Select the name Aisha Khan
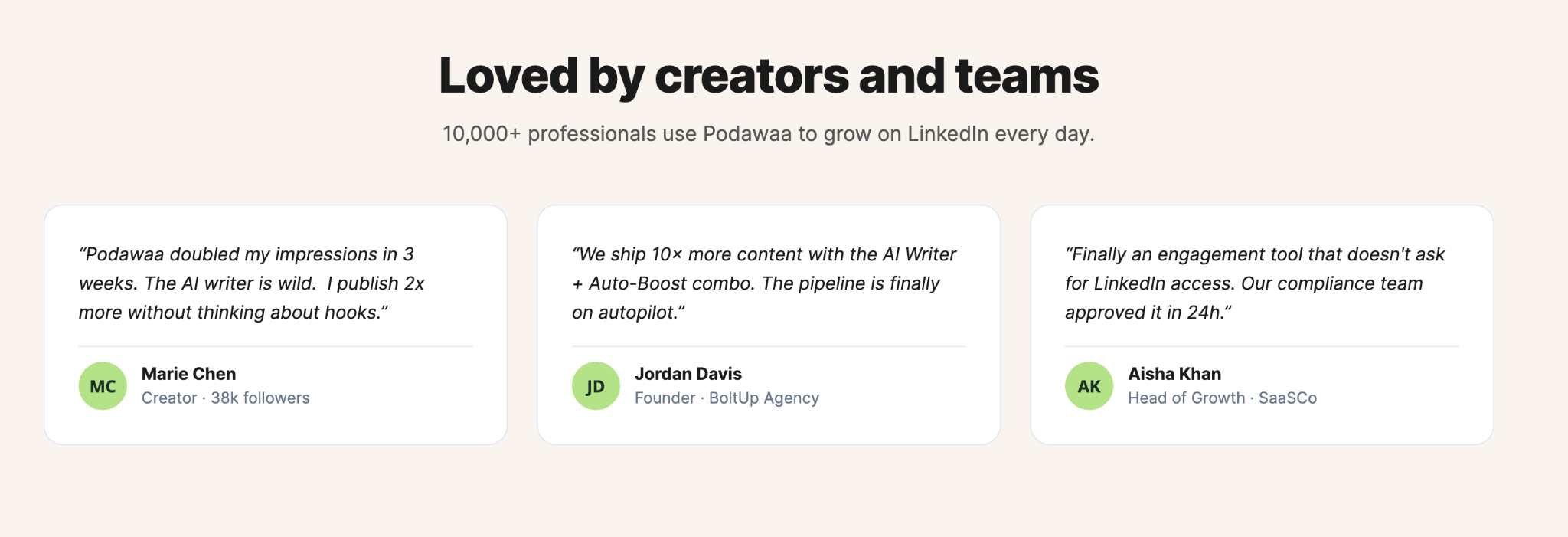The height and width of the screenshot is (537, 1568). [x=1174, y=374]
